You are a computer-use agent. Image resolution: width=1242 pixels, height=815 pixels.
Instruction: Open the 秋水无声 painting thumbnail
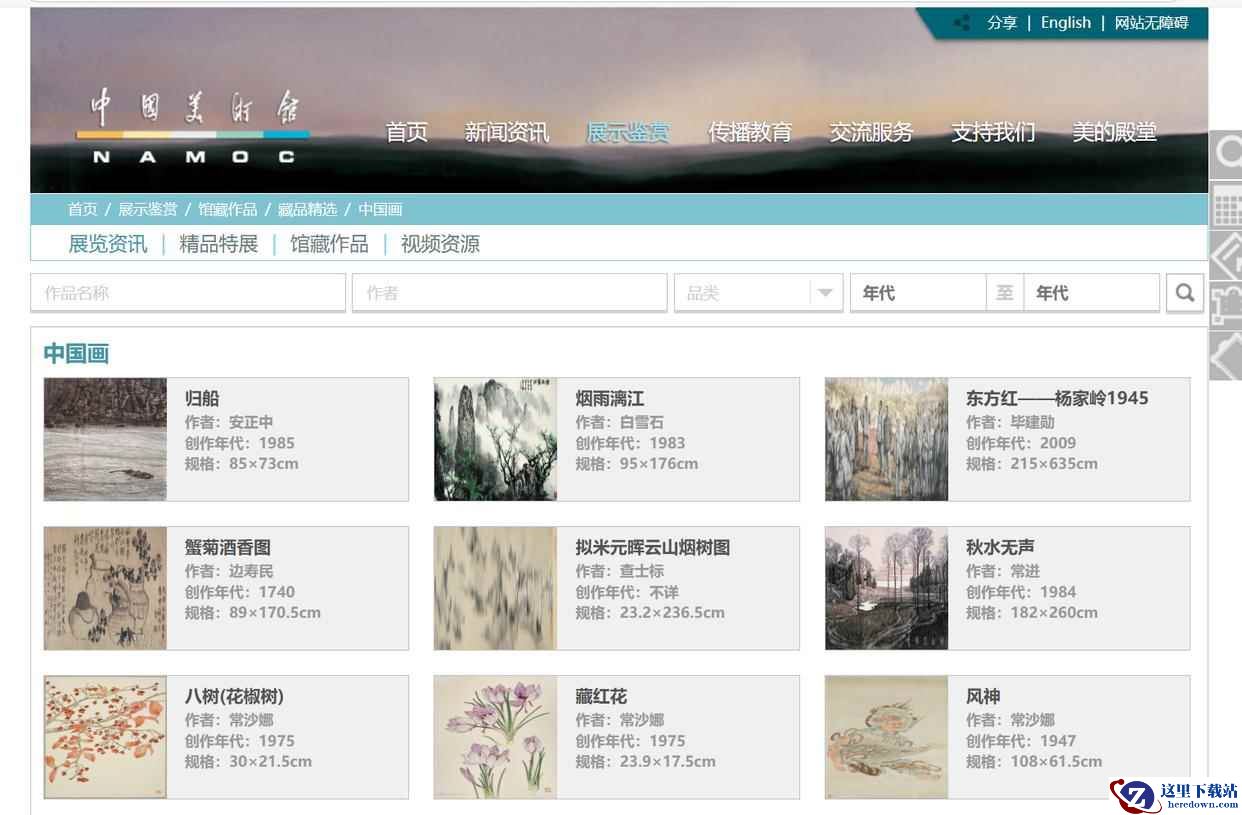pos(886,588)
